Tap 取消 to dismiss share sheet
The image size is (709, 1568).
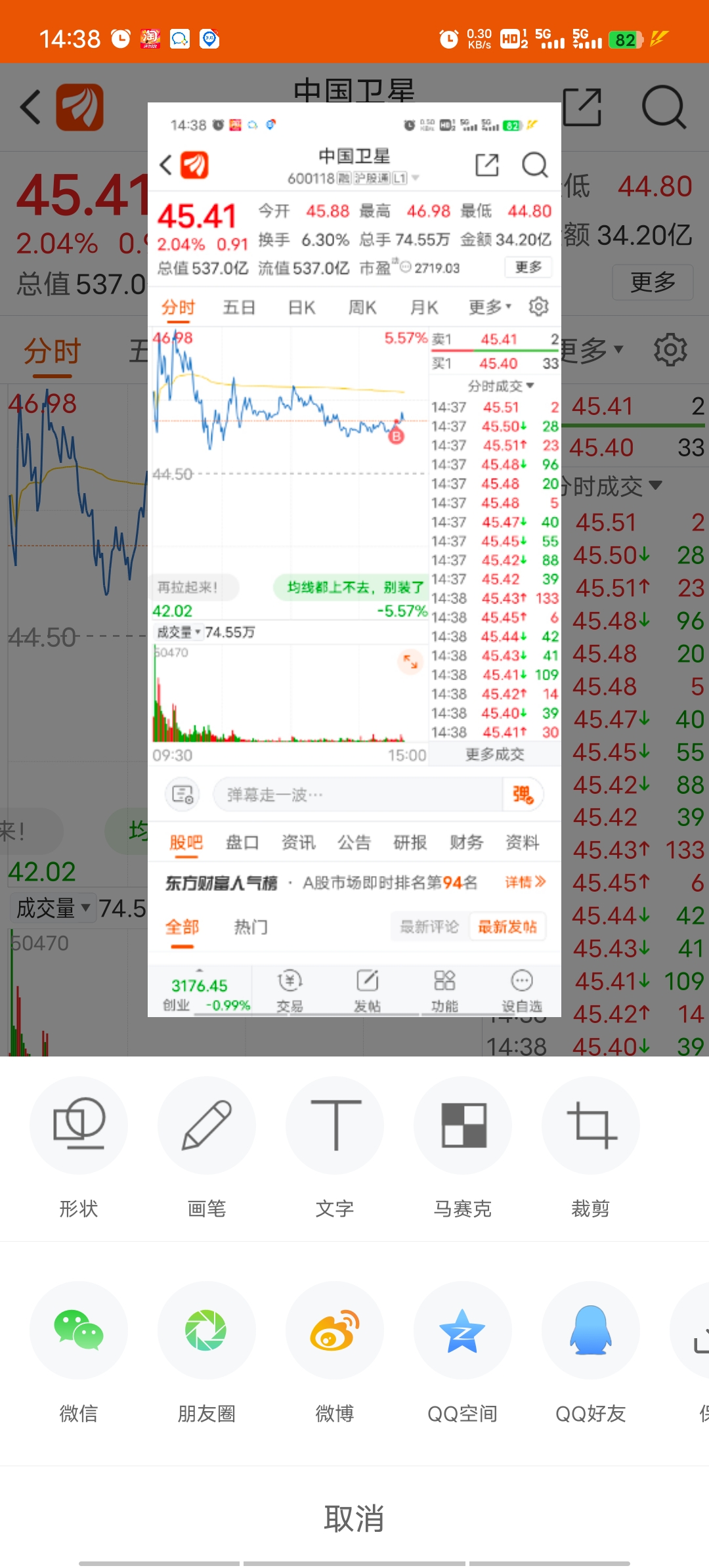[x=354, y=1518]
